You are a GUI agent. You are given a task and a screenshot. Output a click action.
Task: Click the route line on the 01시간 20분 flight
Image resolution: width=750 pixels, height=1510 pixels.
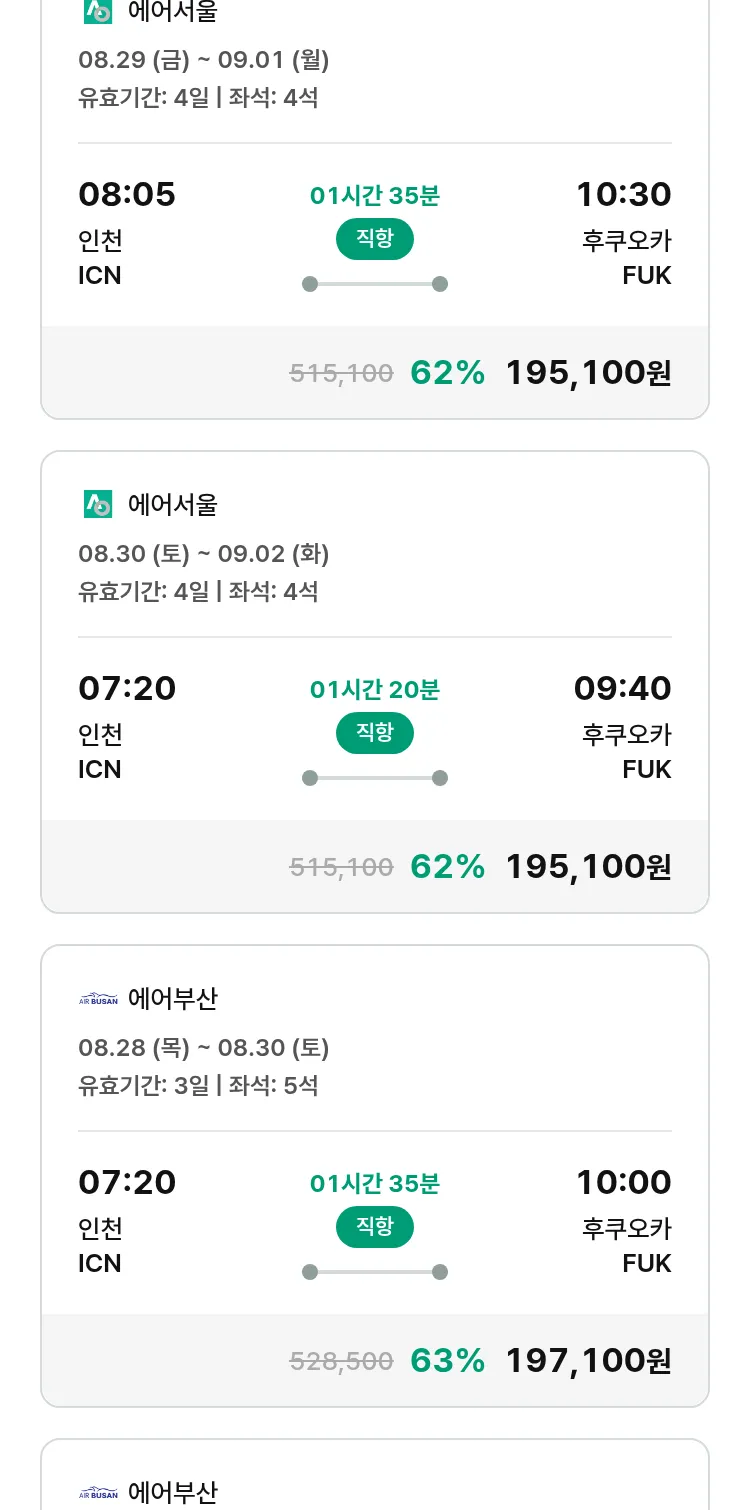pos(375,778)
